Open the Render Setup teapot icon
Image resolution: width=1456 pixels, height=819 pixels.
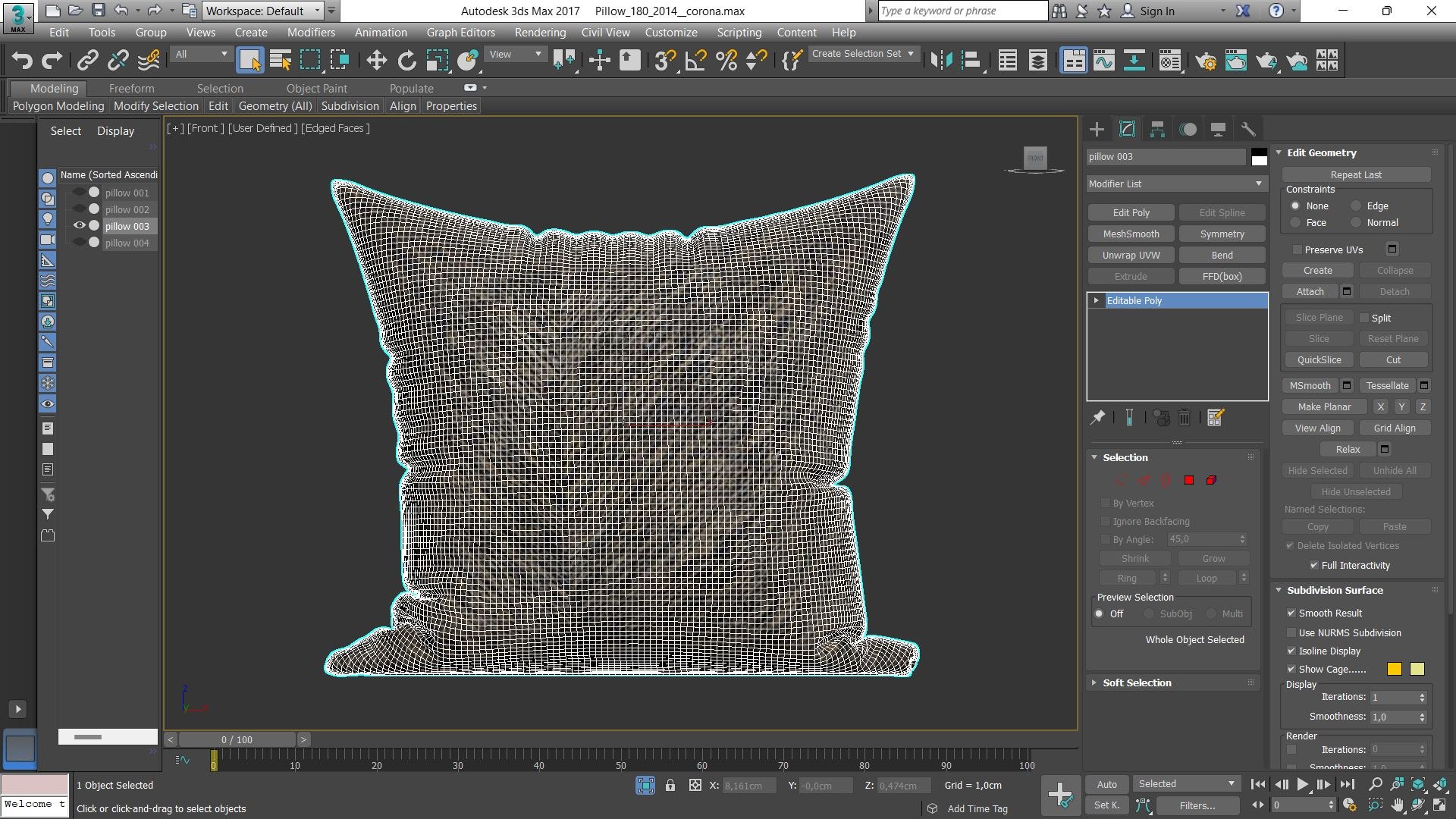point(1206,61)
